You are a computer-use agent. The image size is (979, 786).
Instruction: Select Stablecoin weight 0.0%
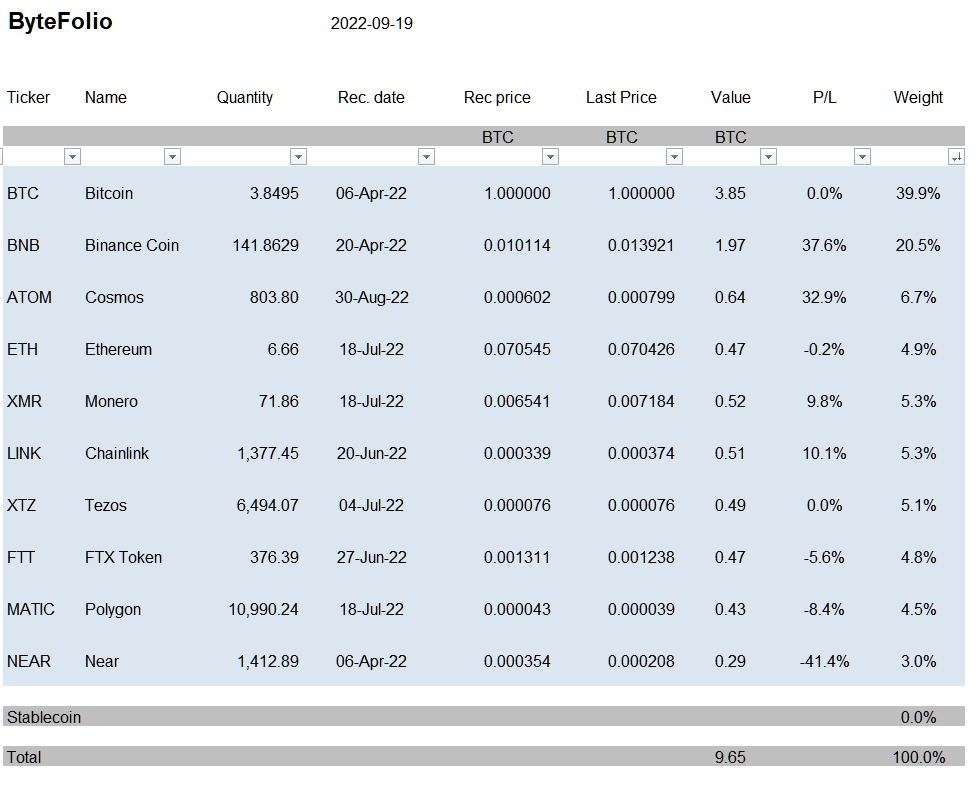pos(918,717)
